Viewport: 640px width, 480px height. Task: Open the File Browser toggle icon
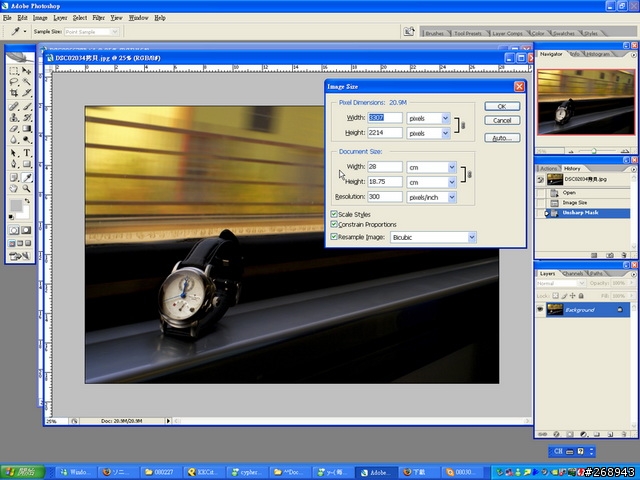(409, 31)
